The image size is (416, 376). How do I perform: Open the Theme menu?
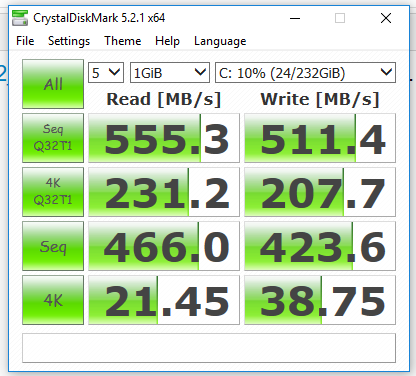[x=123, y=41]
